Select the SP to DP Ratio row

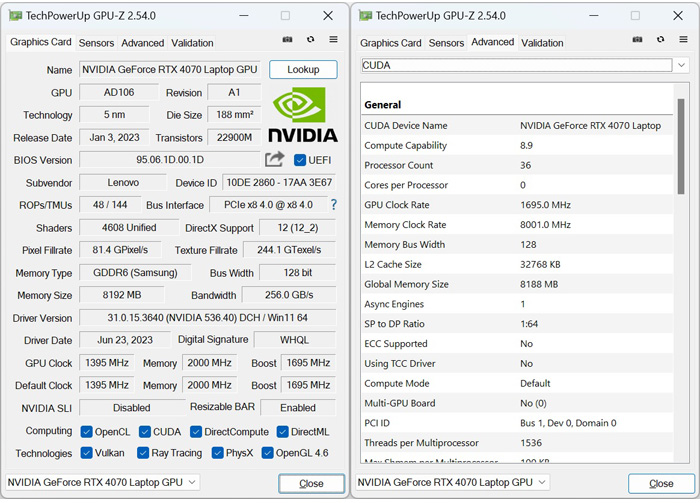(518, 324)
